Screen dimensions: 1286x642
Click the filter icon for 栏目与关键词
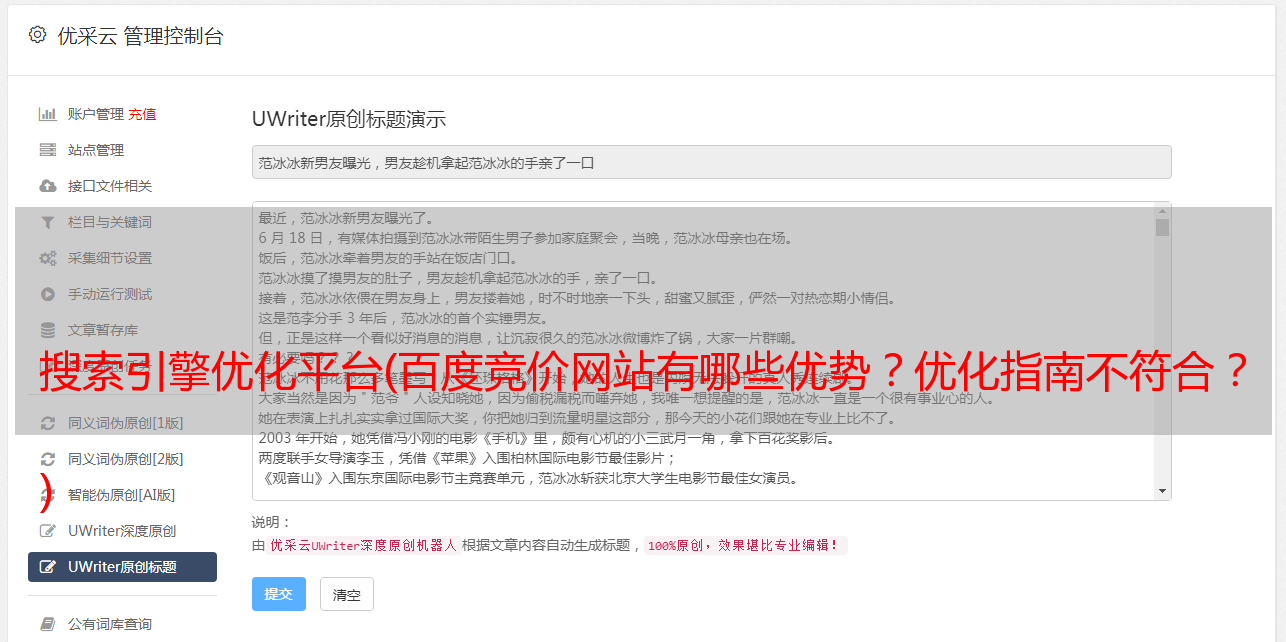[x=47, y=222]
